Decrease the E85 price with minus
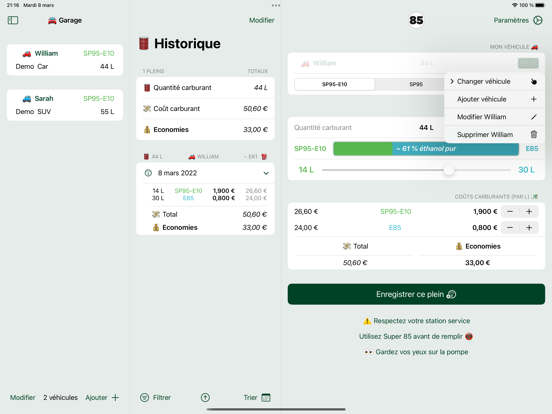 [510, 228]
